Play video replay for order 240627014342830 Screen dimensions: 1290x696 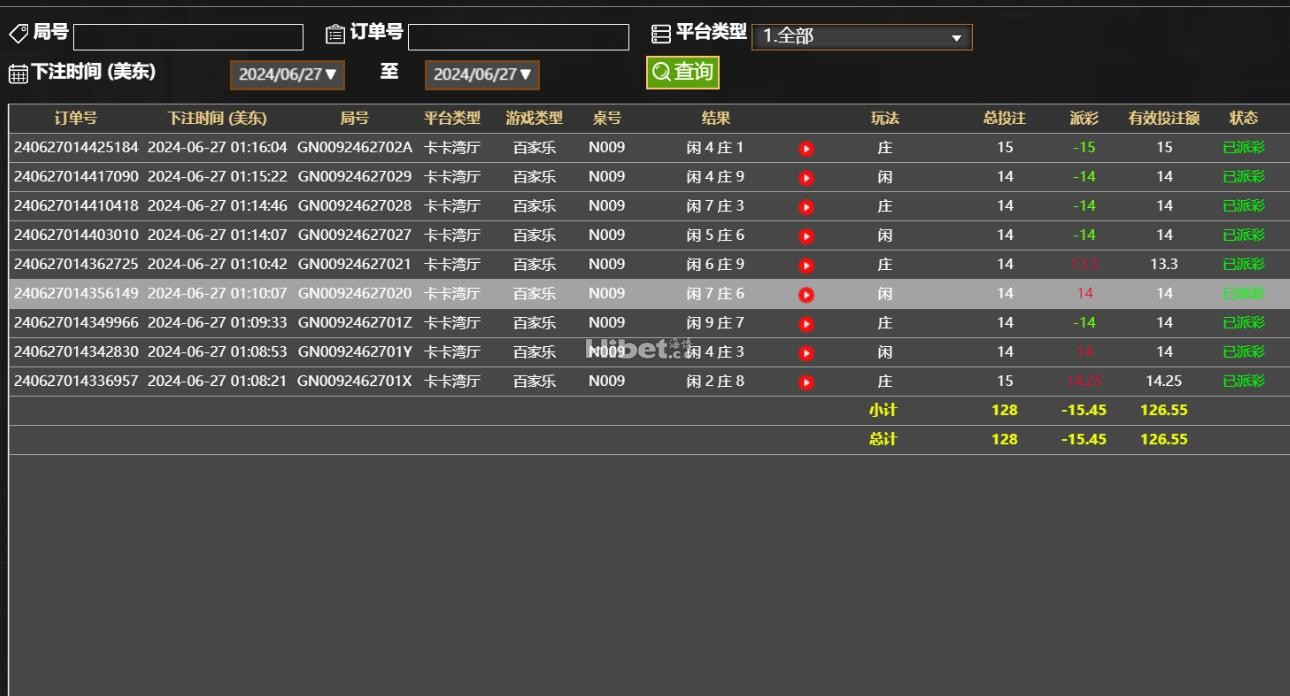[806, 353]
